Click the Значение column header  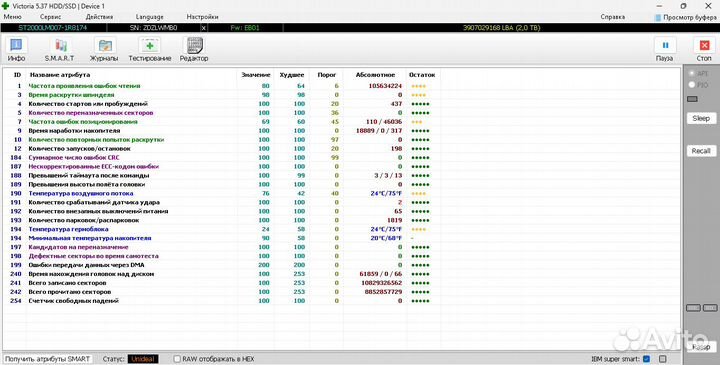256,74
